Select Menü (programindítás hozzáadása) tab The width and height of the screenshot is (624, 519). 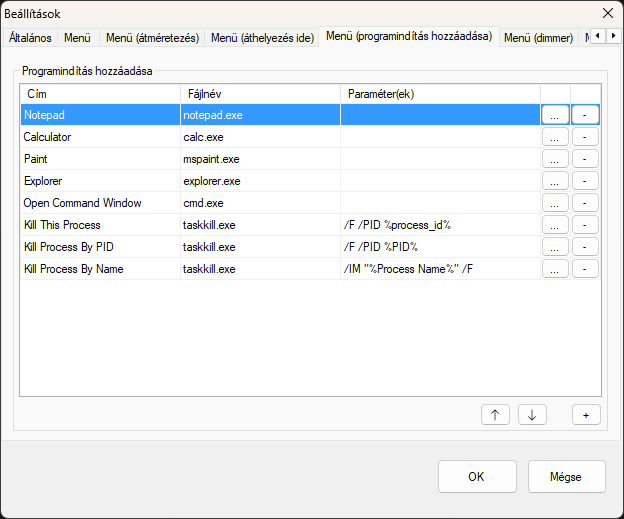click(x=409, y=37)
